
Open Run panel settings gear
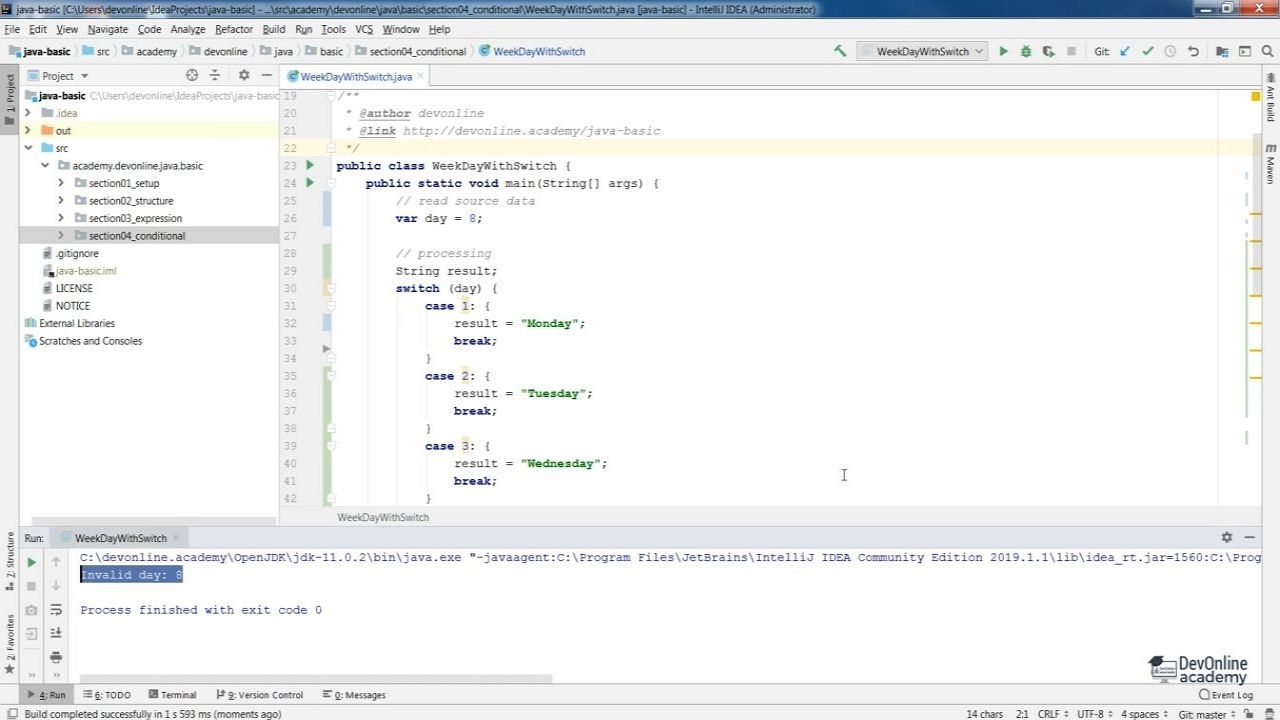click(x=1227, y=537)
